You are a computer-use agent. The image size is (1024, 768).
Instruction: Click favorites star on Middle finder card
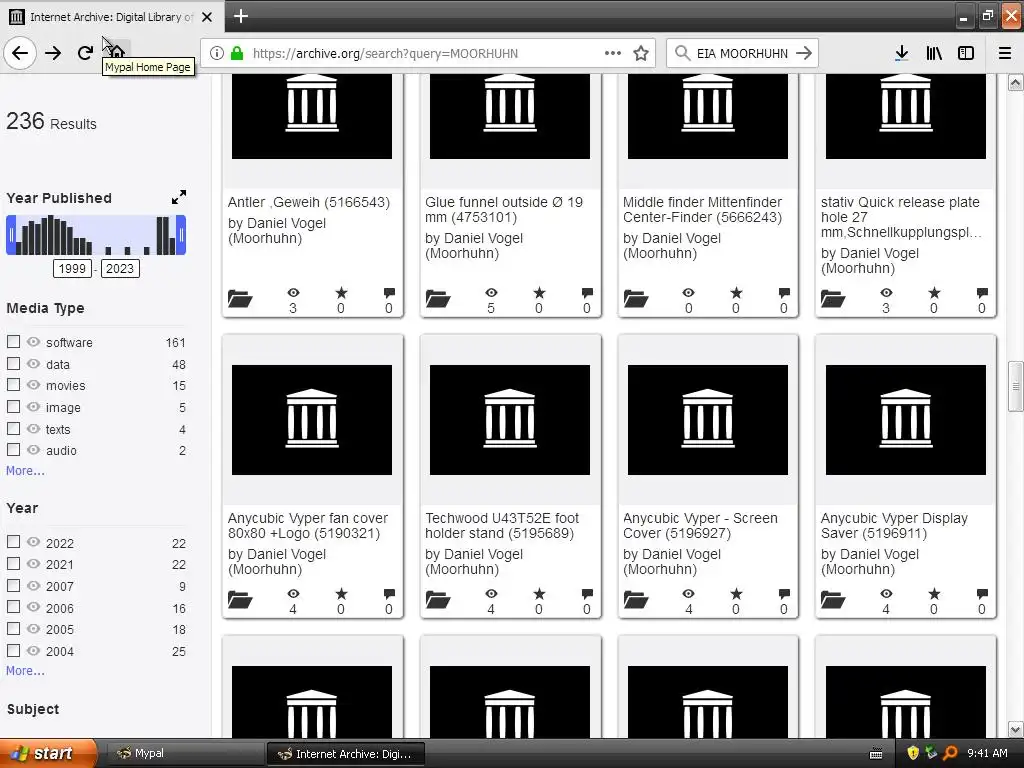pos(736,293)
